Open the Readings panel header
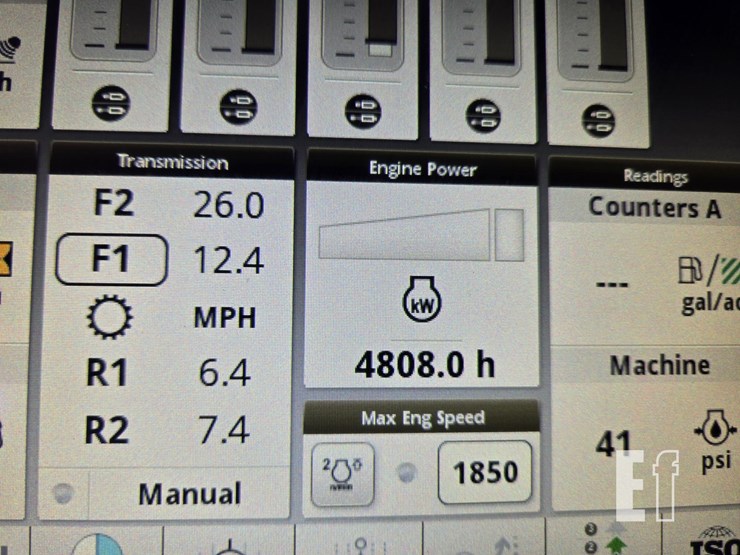 coord(655,176)
